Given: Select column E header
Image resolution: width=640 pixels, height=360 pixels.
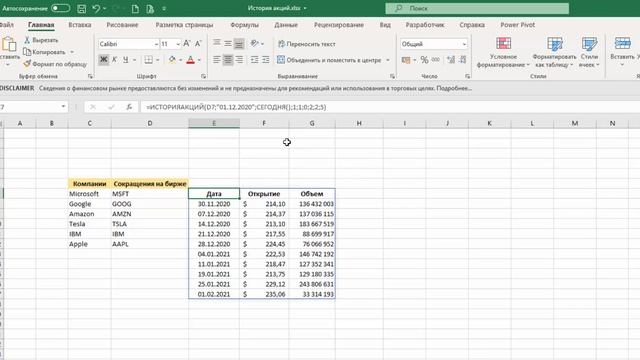Looking at the screenshot, I should click(x=214, y=123).
